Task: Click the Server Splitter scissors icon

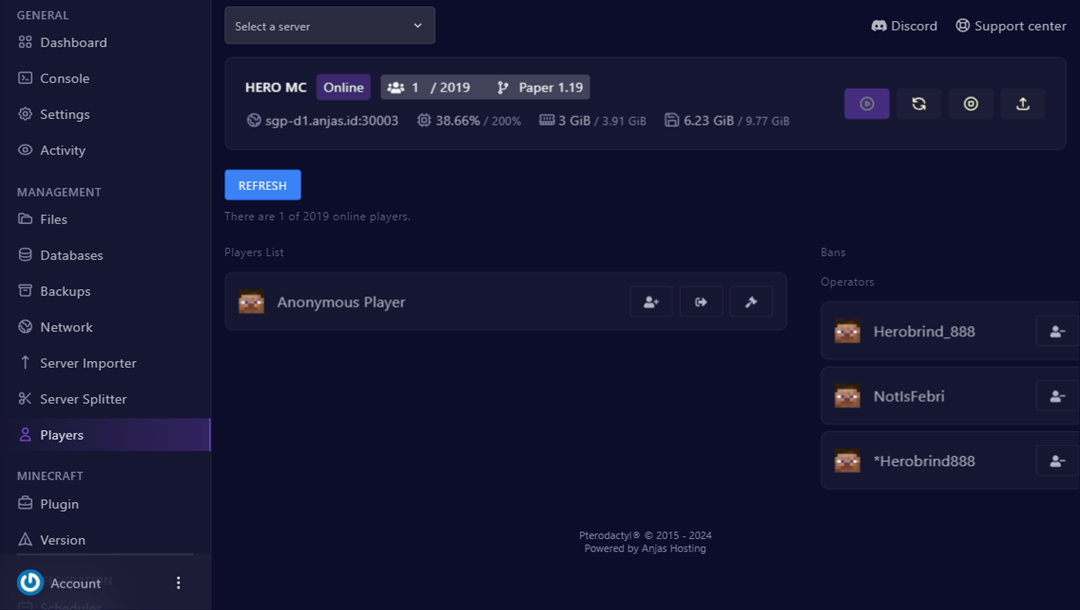Action: 25,398
